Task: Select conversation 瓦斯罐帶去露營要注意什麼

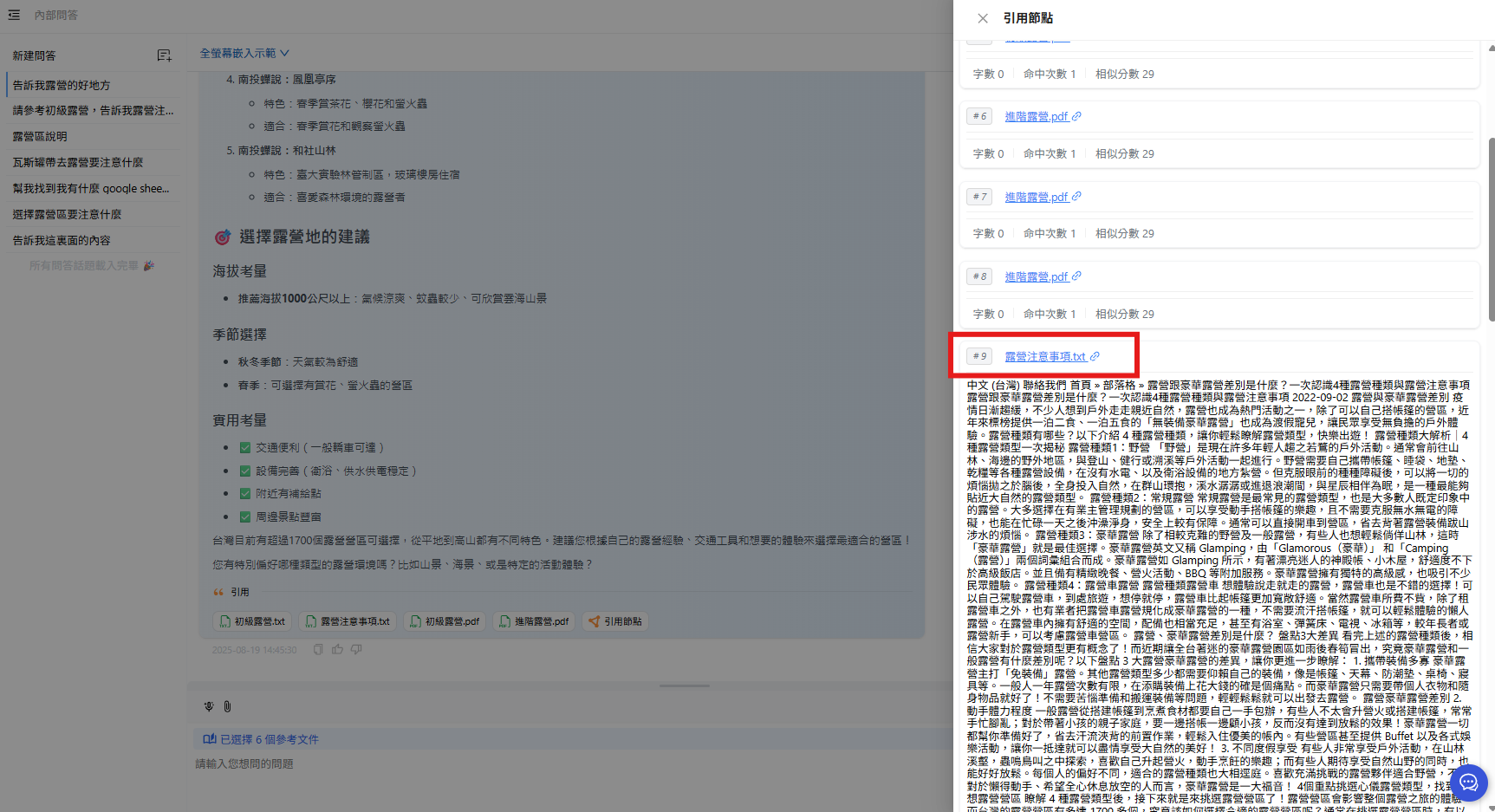Action: (x=78, y=163)
